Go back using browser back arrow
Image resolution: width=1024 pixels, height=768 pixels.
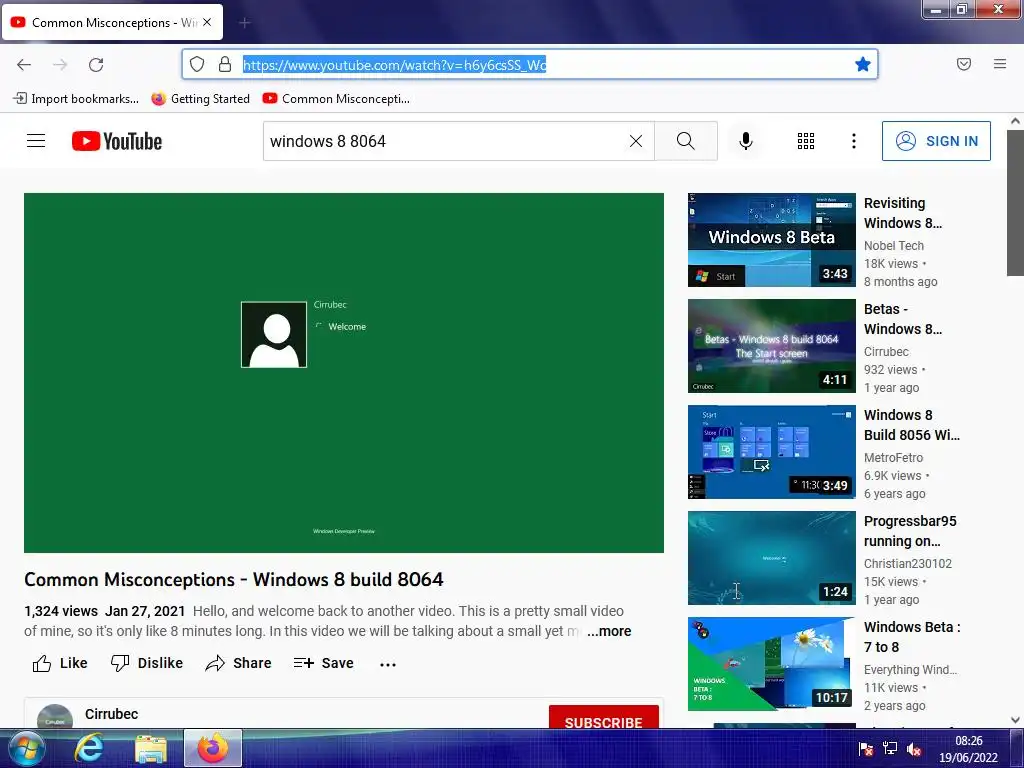pos(24,65)
